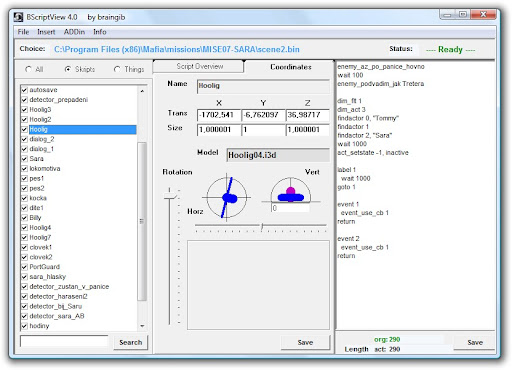Click script line 'findactor 0, "Tommy"'
This screenshot has height=370, width=512.
coord(368,118)
